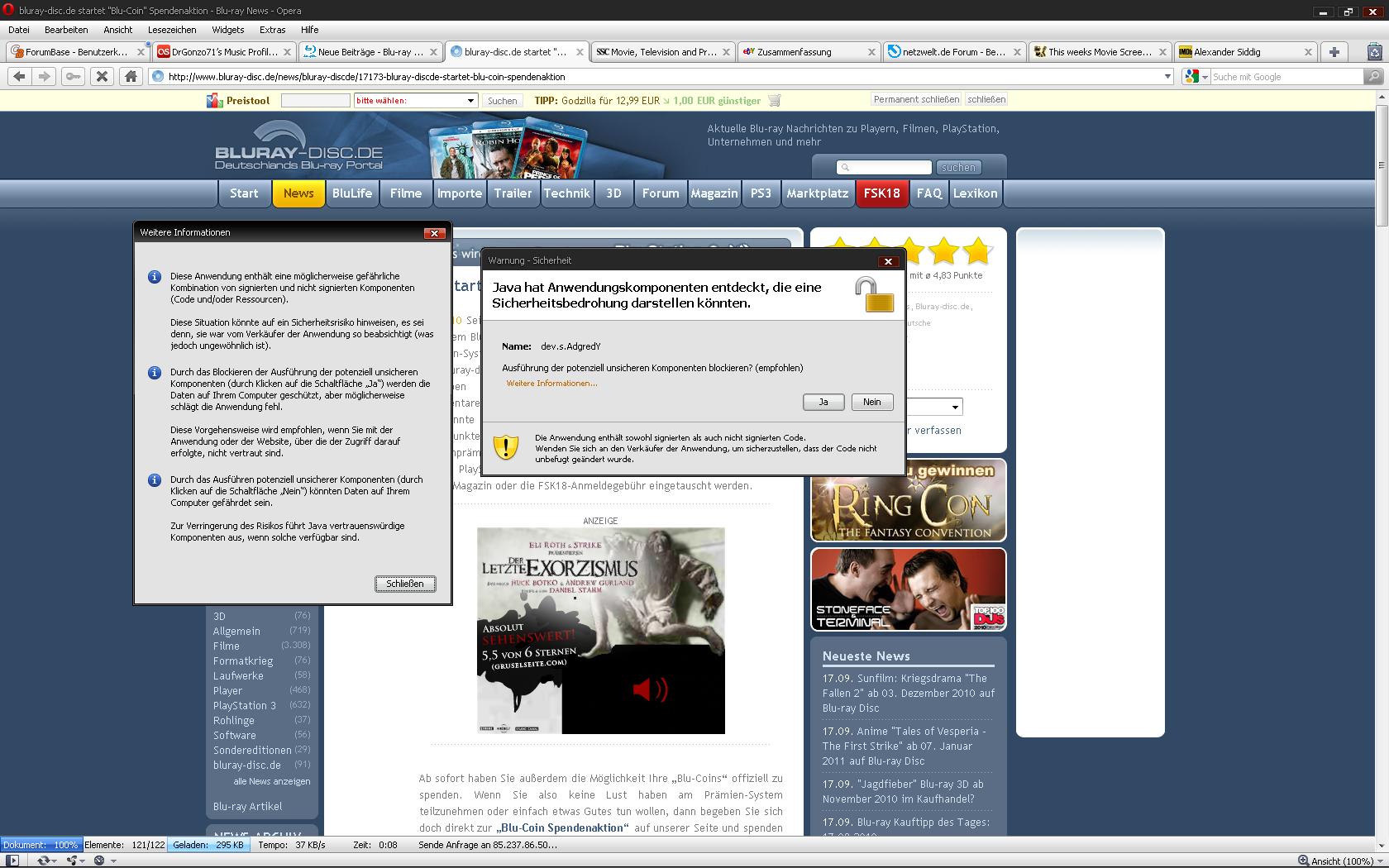Open the Datei menu

[19, 30]
